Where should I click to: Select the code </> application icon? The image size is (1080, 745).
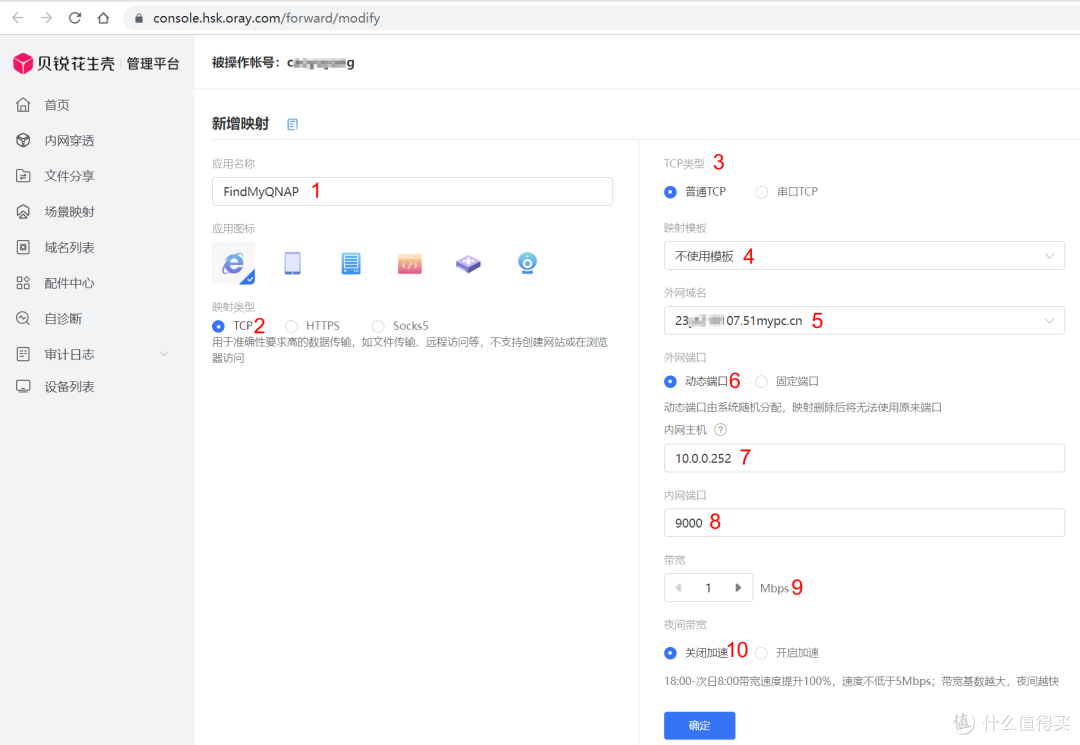[x=409, y=263]
